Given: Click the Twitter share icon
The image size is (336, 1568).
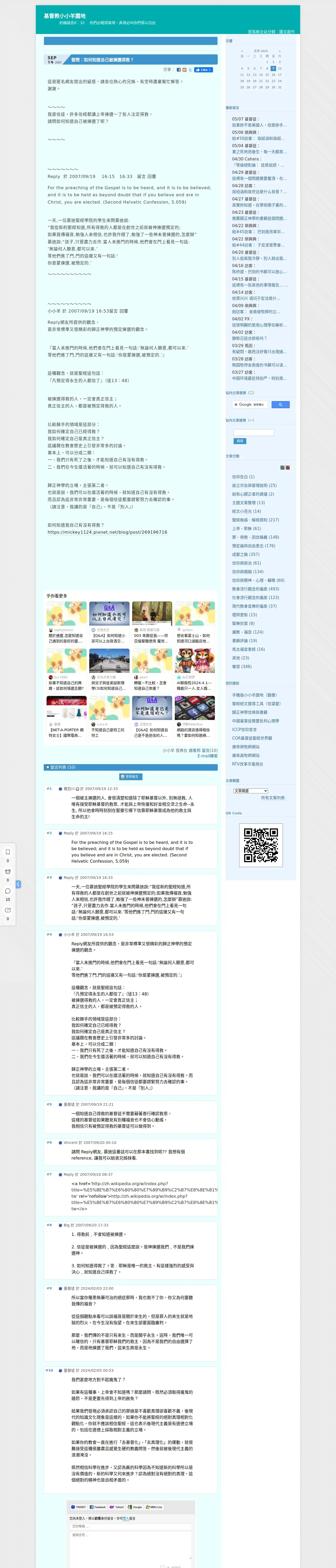Looking at the screenshot, I should [190, 70].
